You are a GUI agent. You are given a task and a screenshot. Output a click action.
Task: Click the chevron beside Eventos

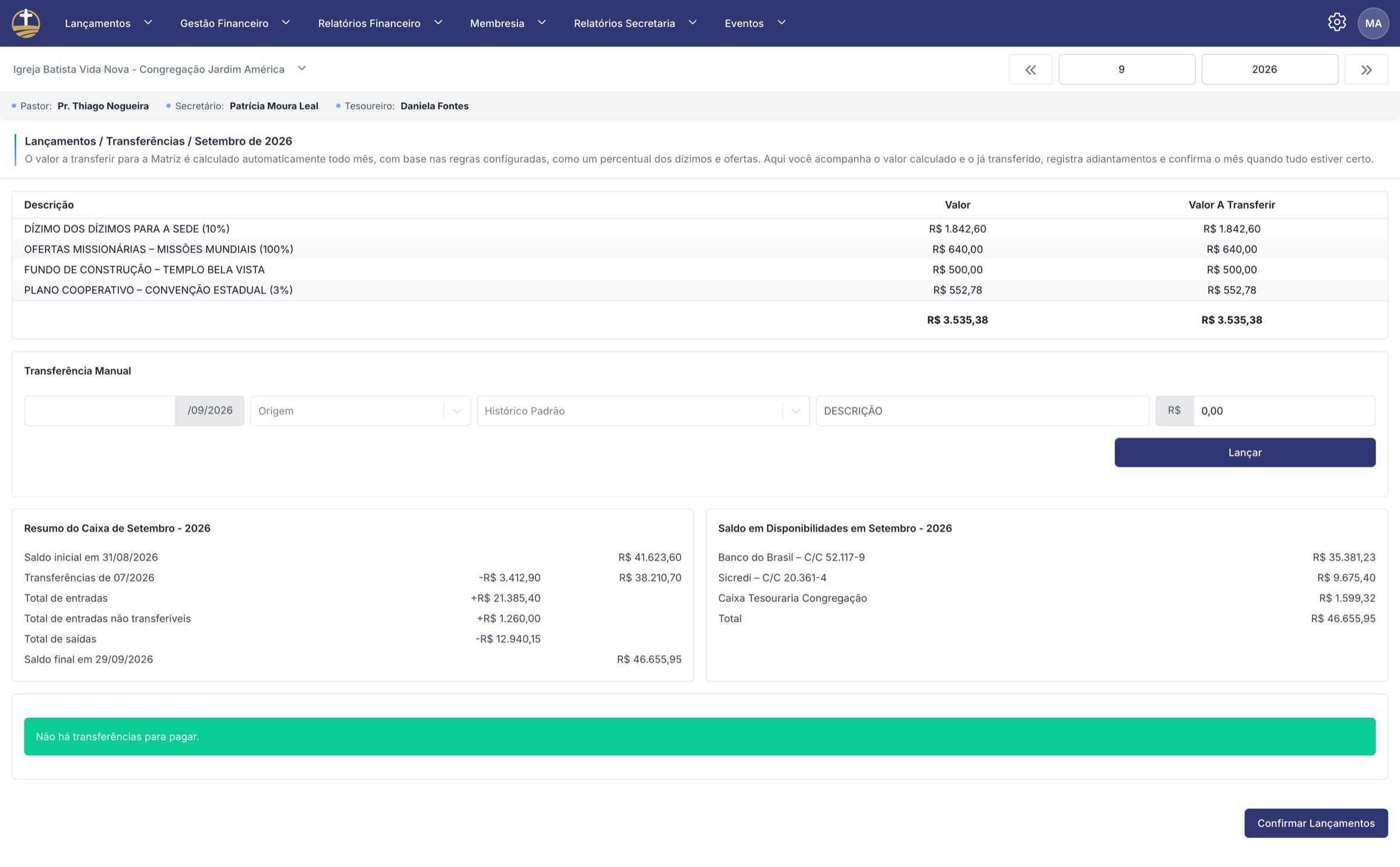tap(782, 23)
